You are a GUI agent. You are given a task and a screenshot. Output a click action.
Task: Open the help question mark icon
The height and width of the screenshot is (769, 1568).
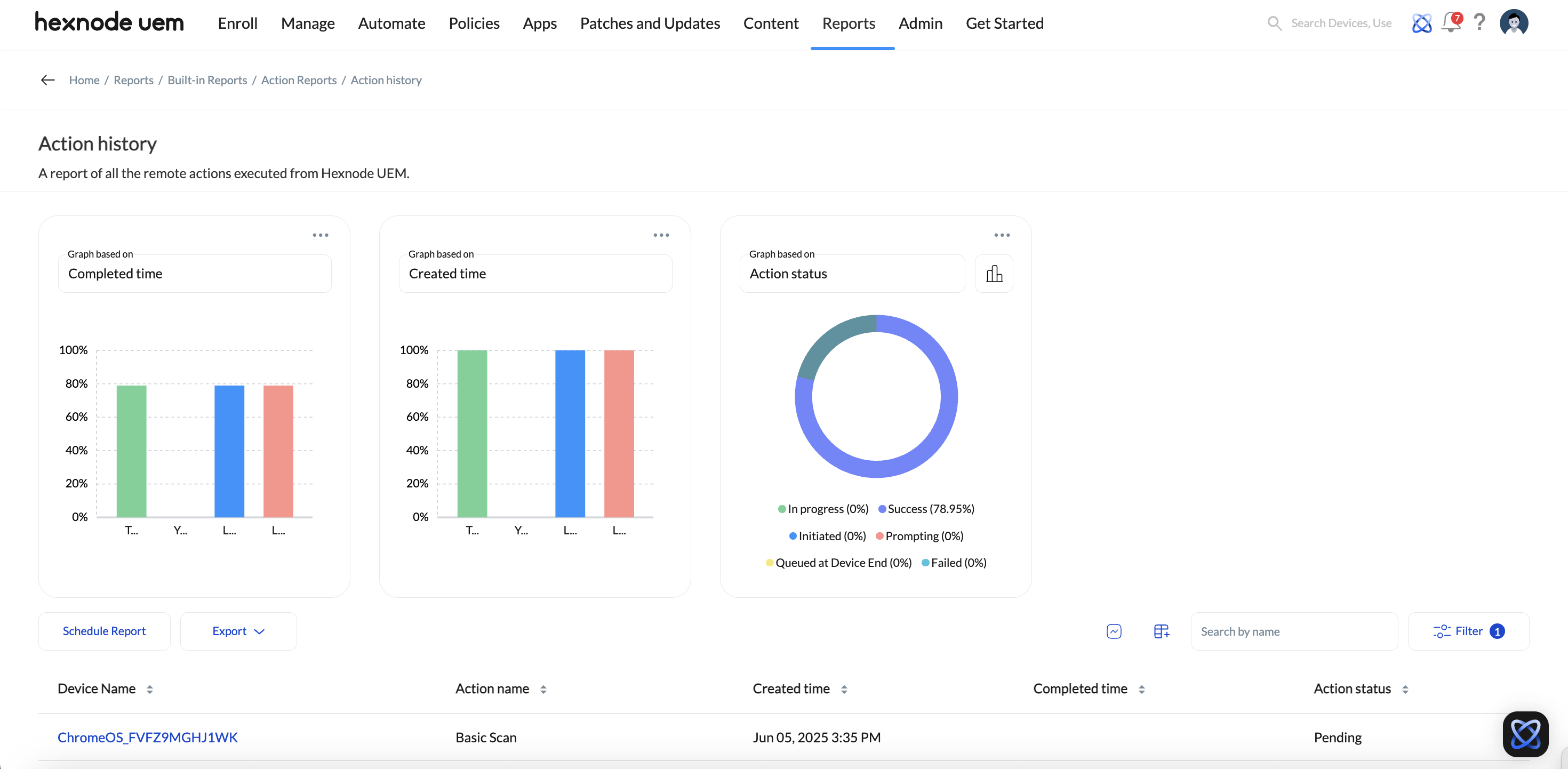pyautogui.click(x=1479, y=22)
